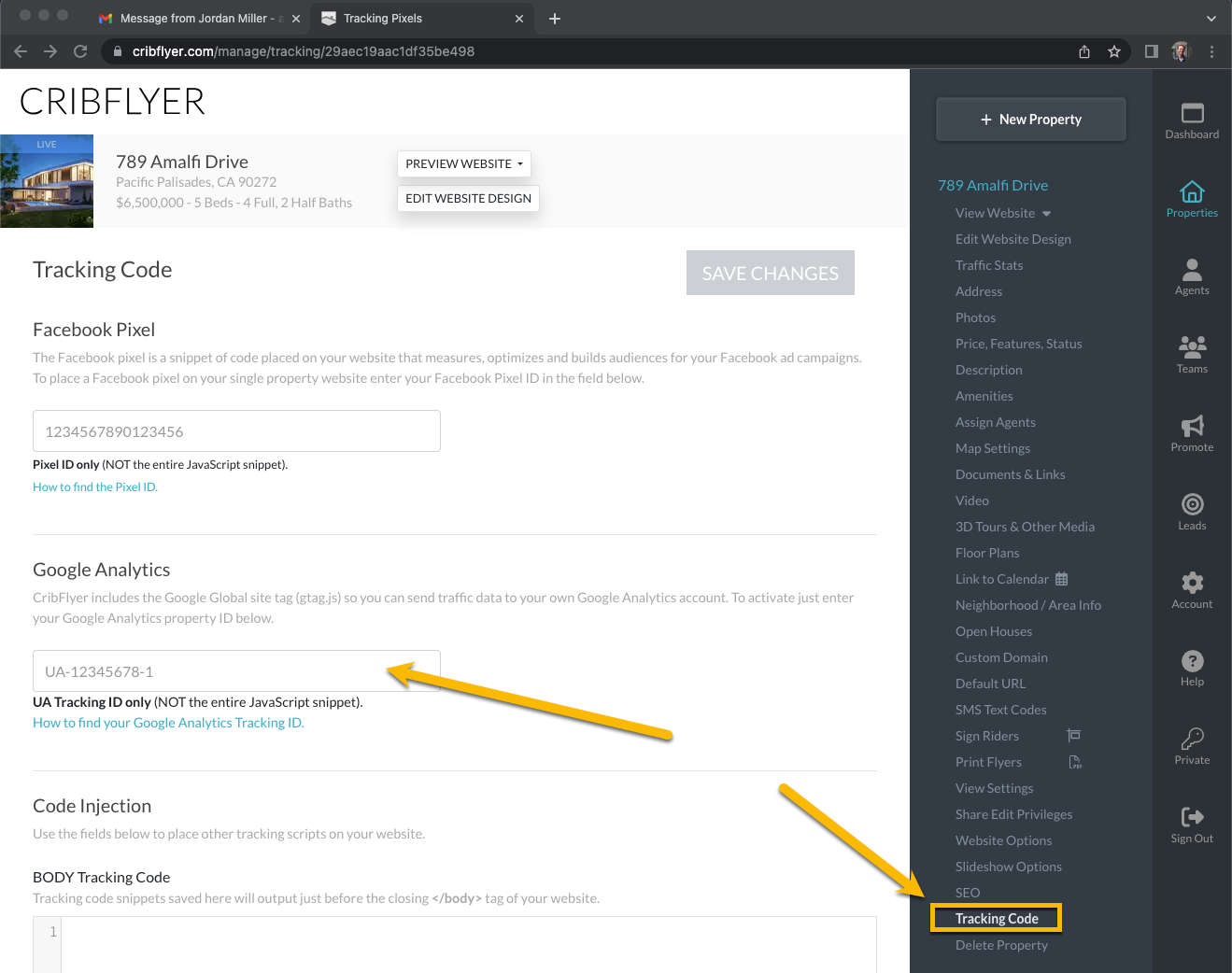Click the sign icon next to Sign Riders
1232x973 pixels.
[x=1074, y=736]
